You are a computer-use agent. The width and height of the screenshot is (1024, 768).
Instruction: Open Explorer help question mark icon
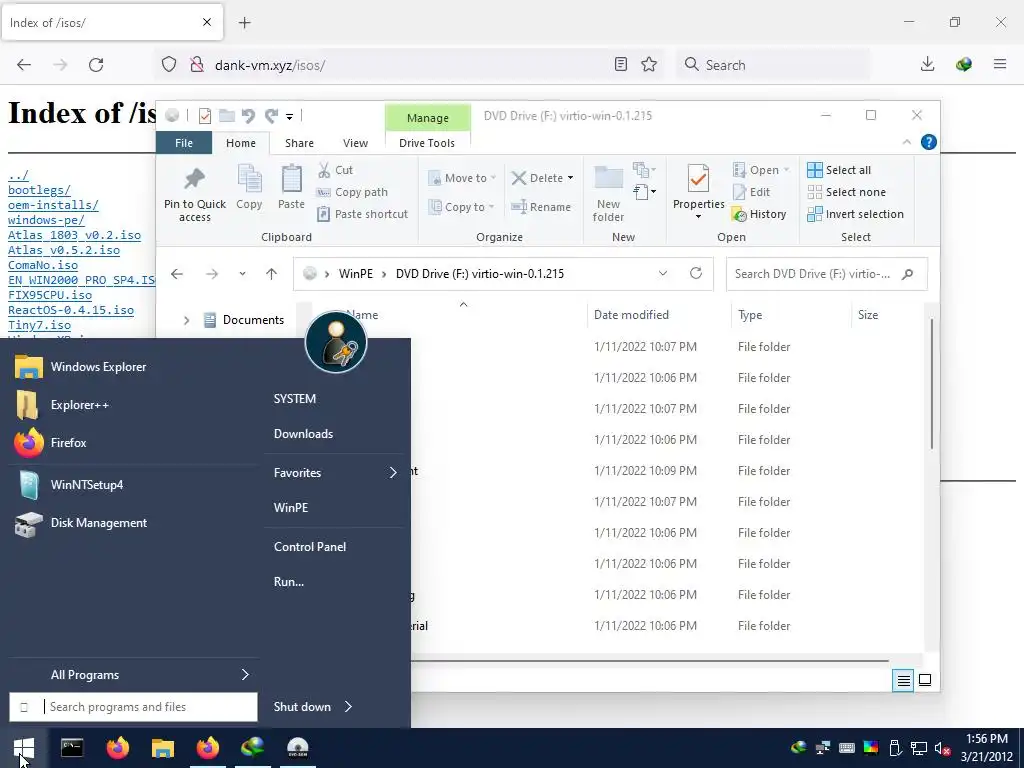[928, 142]
